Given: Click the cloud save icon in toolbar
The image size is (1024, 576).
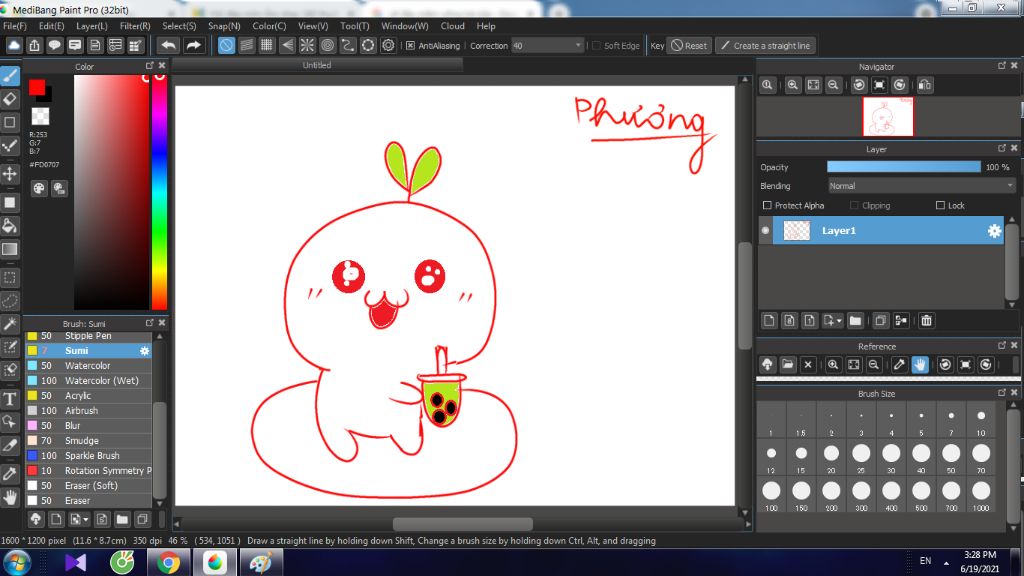Looking at the screenshot, I should pyautogui.click(x=14, y=46).
